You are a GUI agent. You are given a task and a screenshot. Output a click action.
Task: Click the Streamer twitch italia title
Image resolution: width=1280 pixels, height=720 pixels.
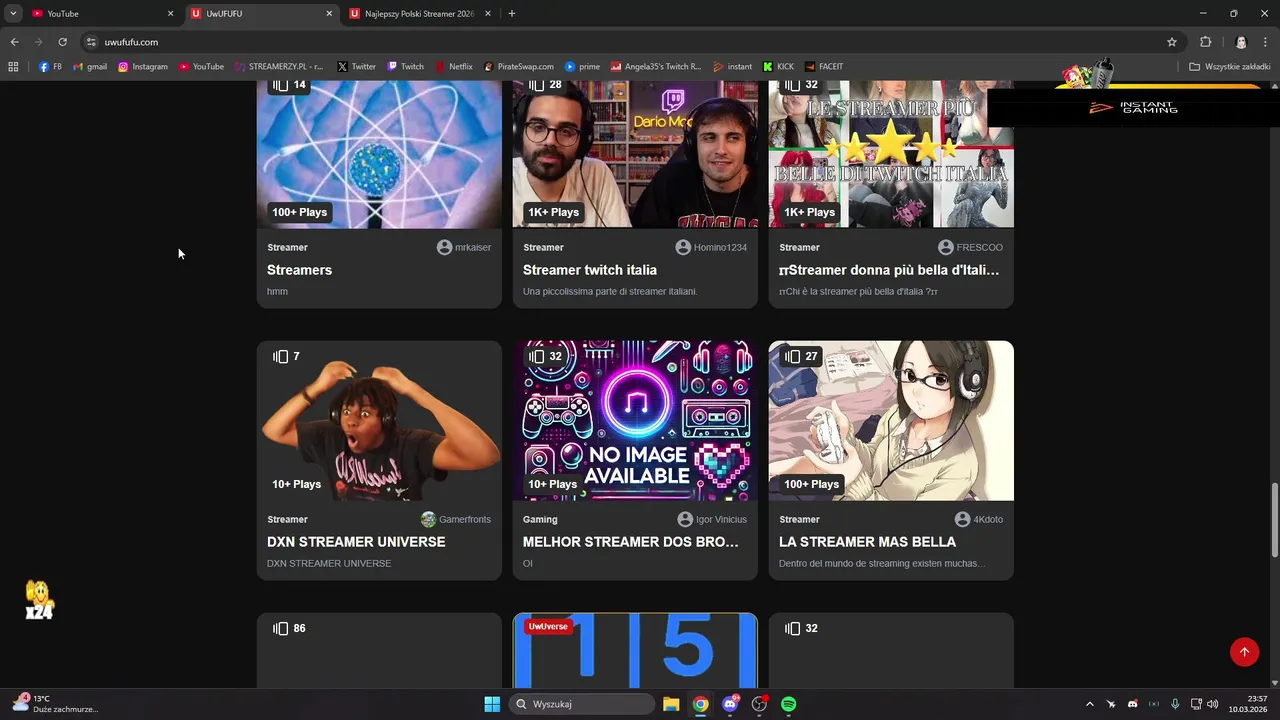(x=590, y=270)
